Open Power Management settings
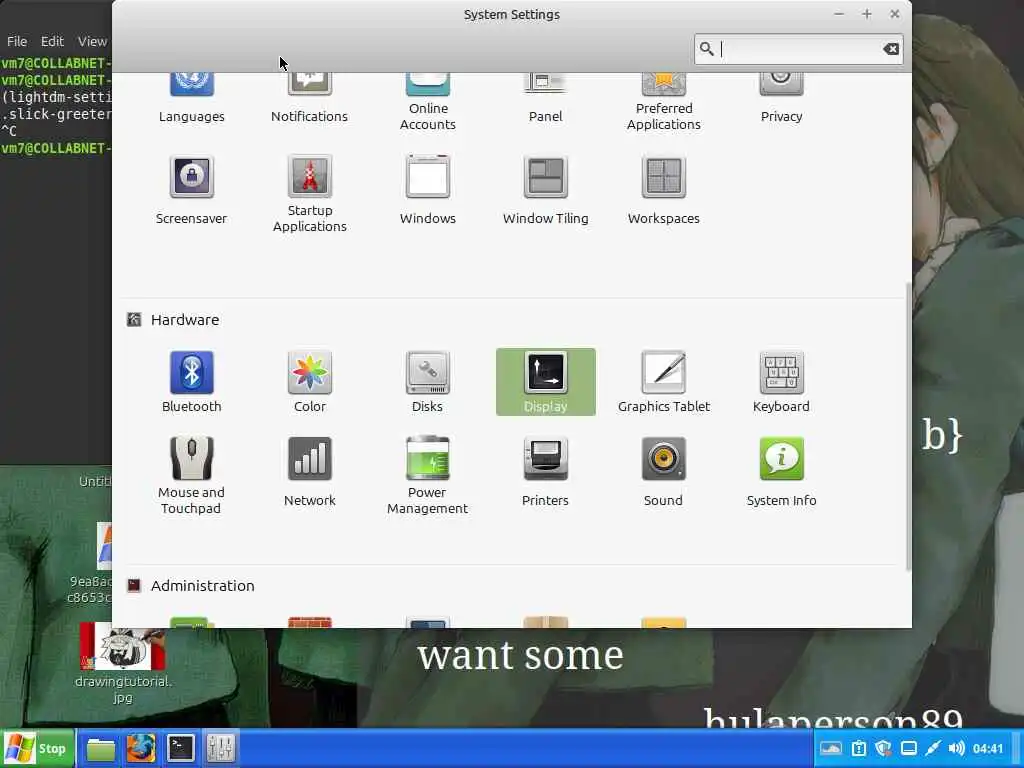The image size is (1024, 768). [x=428, y=475]
